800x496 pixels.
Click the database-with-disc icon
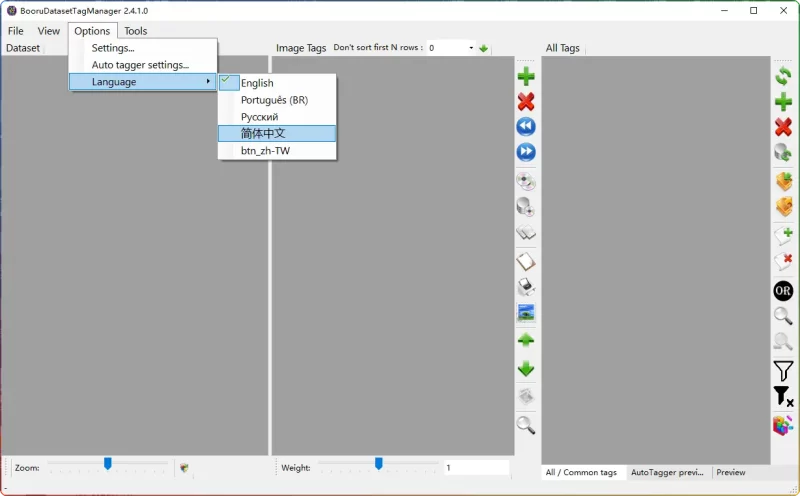526,207
